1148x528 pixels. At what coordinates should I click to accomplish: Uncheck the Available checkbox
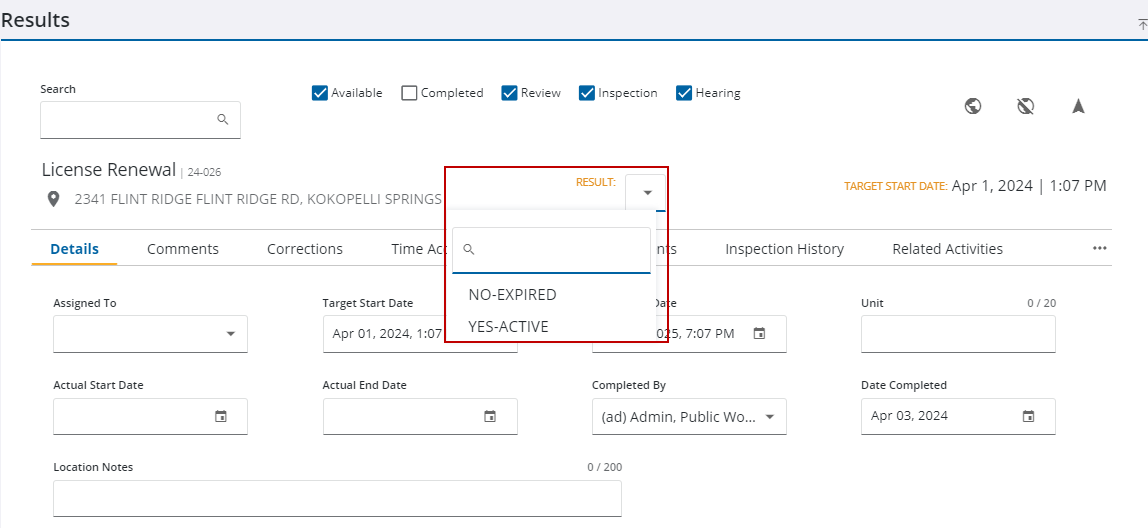320,93
